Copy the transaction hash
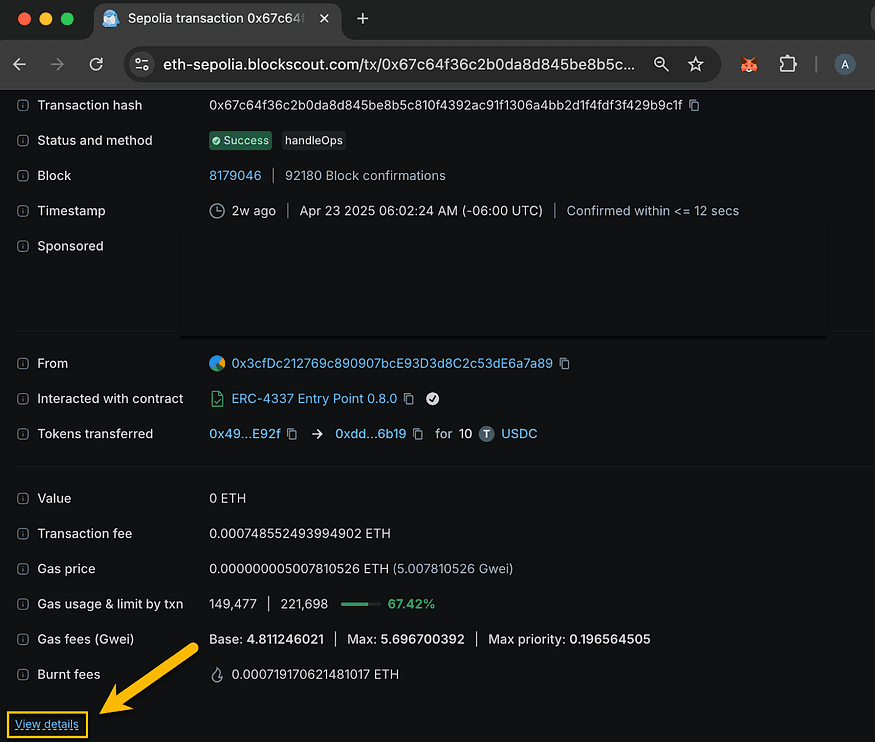The image size is (875, 742). [x=694, y=105]
